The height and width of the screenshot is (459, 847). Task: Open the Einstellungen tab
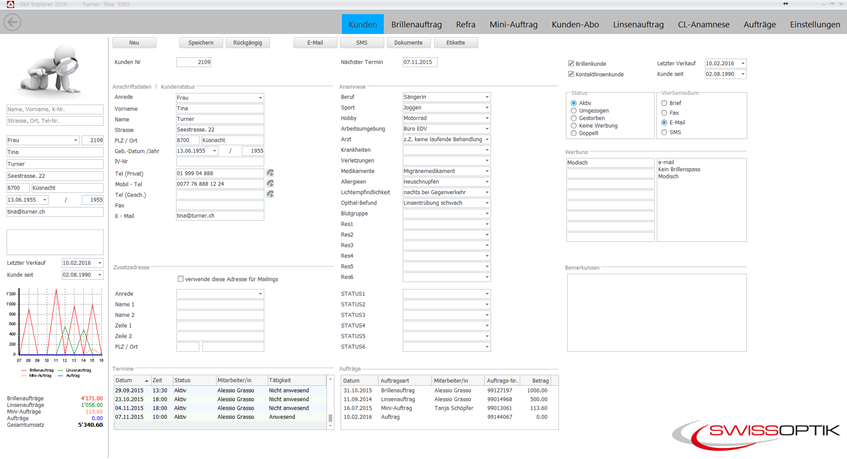815,24
